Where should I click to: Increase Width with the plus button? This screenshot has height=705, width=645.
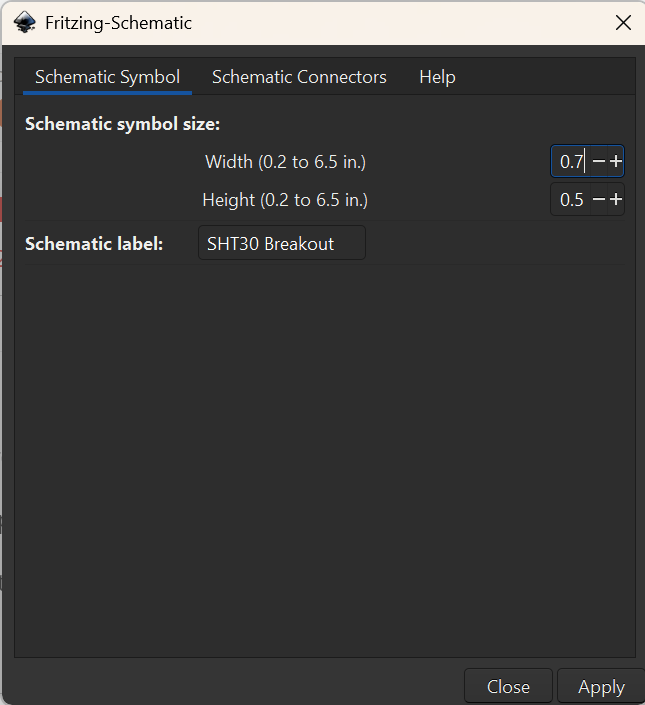point(616,161)
